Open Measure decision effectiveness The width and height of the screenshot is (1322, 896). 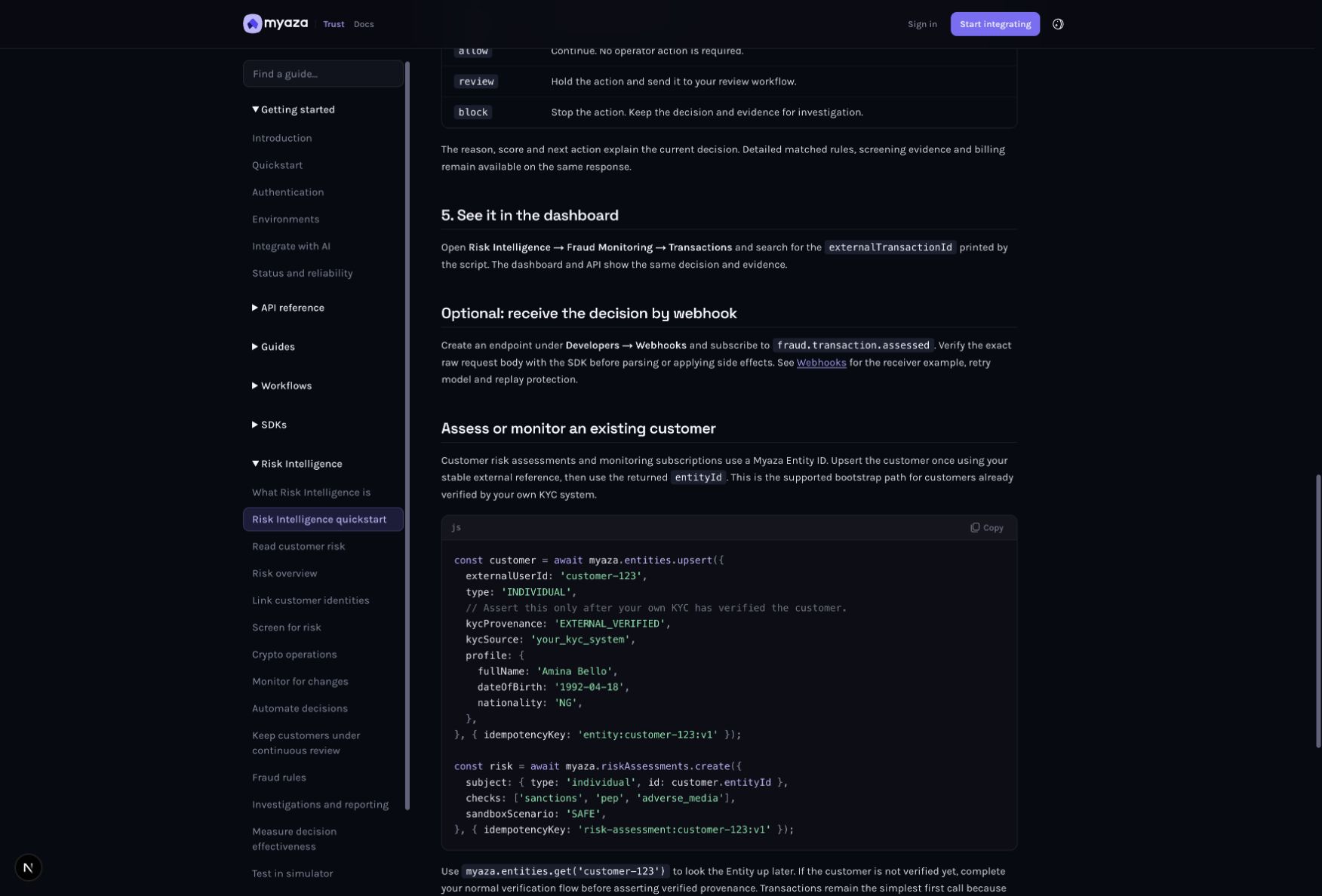[x=294, y=839]
